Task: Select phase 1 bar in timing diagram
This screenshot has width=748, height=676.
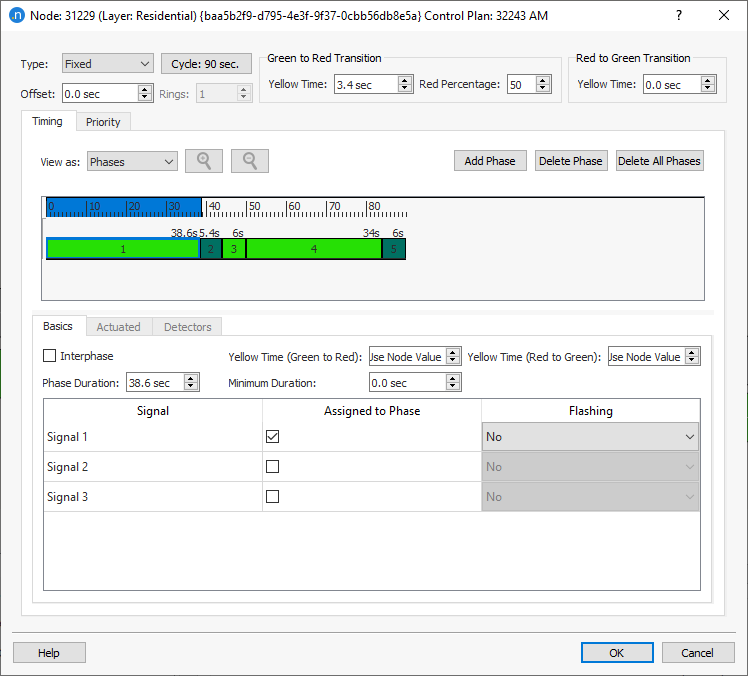Action: click(x=123, y=249)
